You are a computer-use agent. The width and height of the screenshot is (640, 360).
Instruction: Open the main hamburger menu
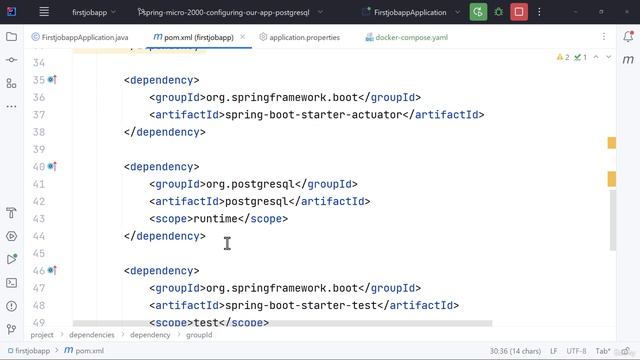click(44, 12)
